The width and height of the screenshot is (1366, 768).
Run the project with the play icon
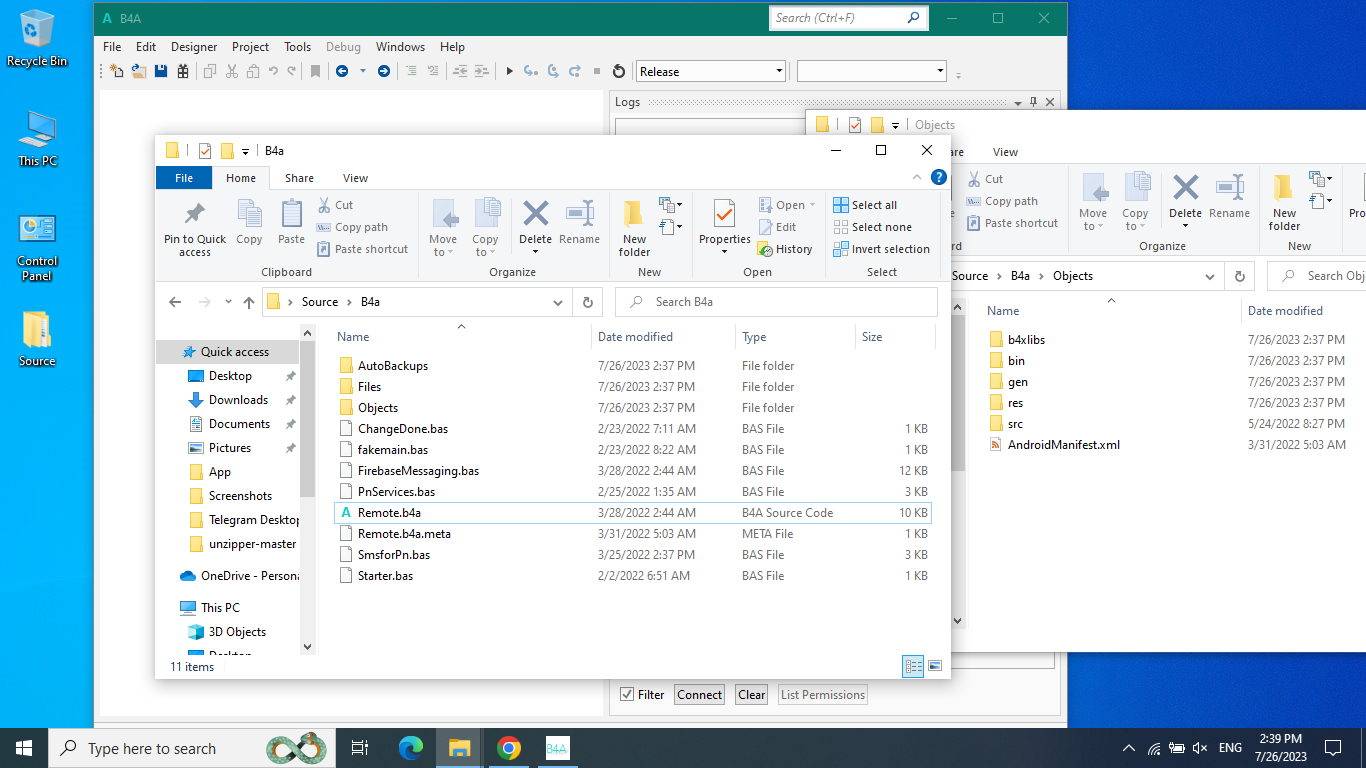(x=509, y=71)
